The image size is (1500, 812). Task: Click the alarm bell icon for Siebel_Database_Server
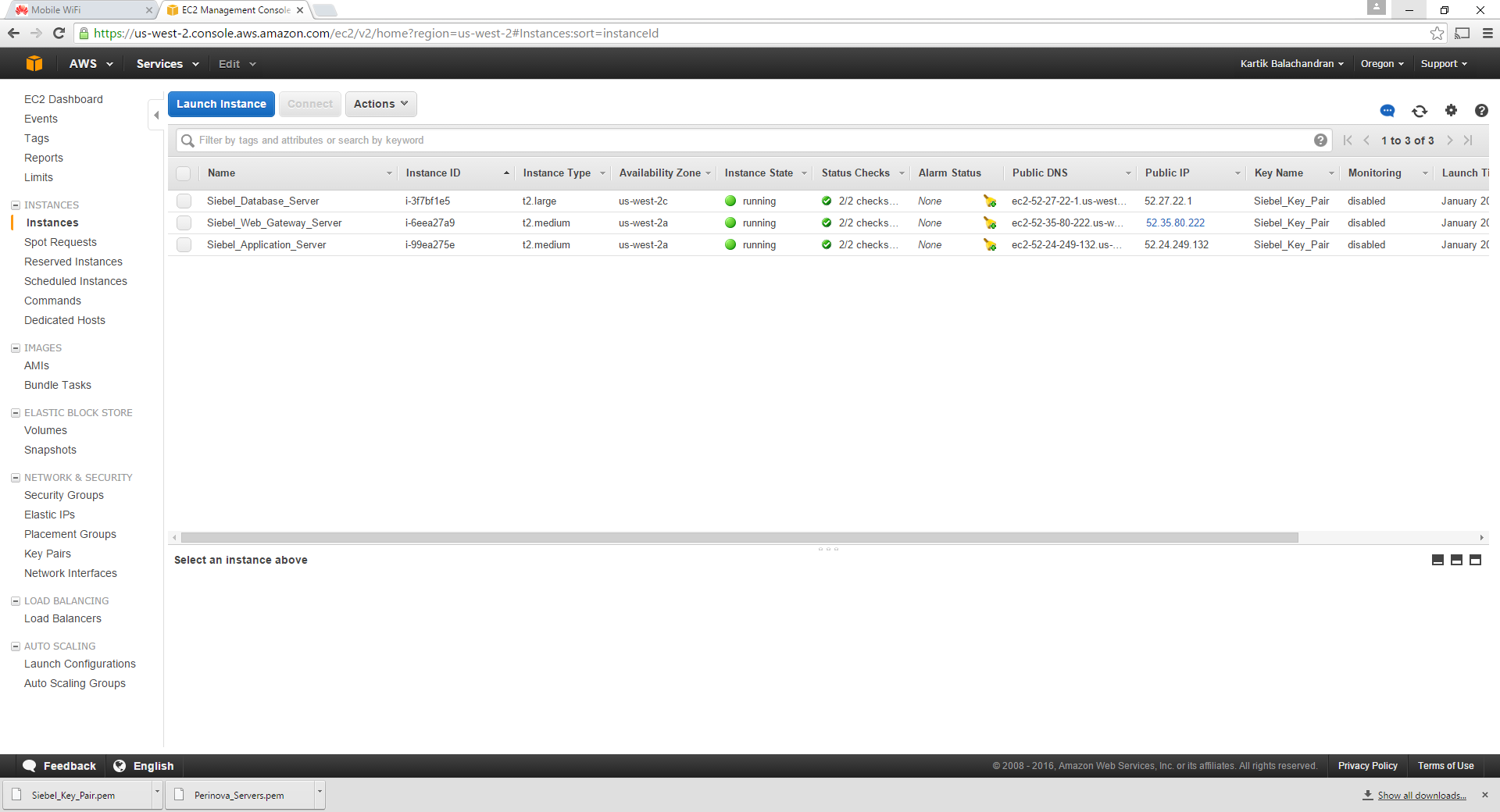[990, 201]
